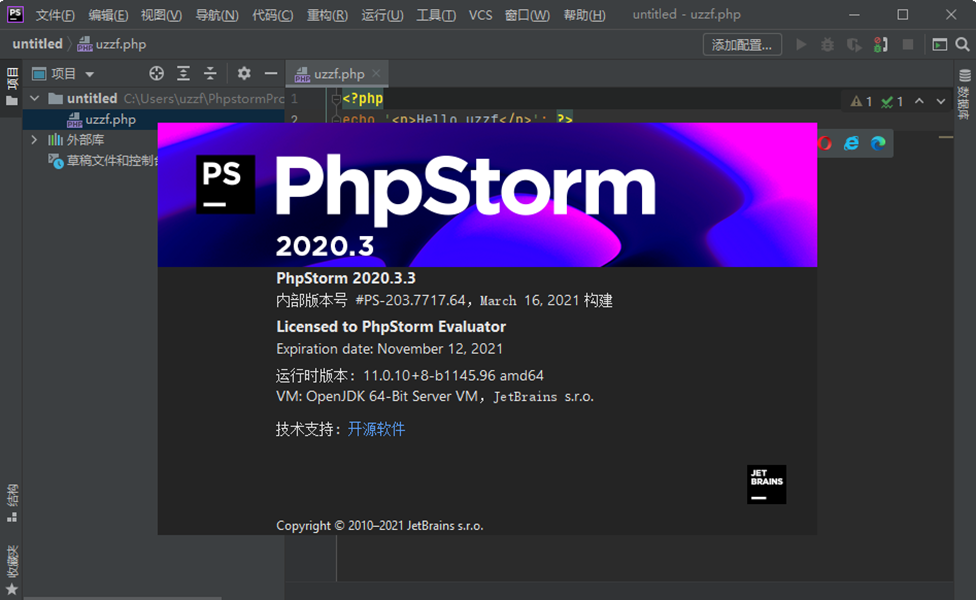
Task: Open the 工具(T) menu
Action: pyautogui.click(x=436, y=15)
